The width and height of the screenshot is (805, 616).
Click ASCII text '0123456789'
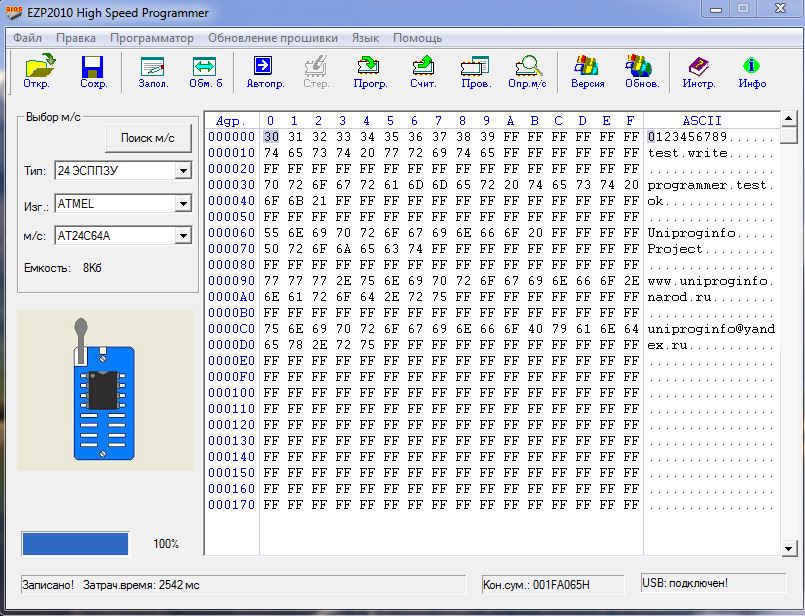point(687,137)
